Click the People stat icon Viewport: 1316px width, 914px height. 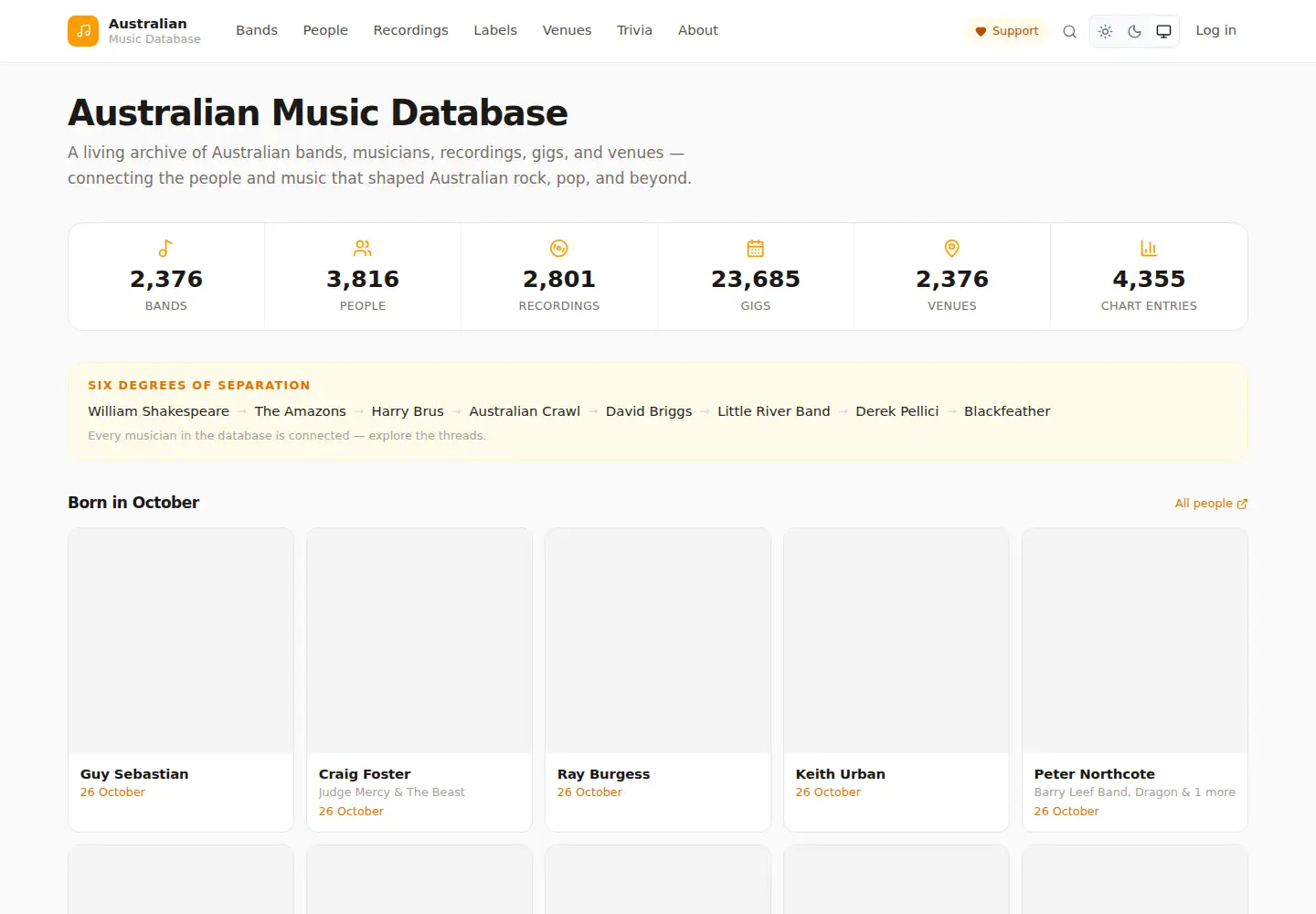click(363, 248)
